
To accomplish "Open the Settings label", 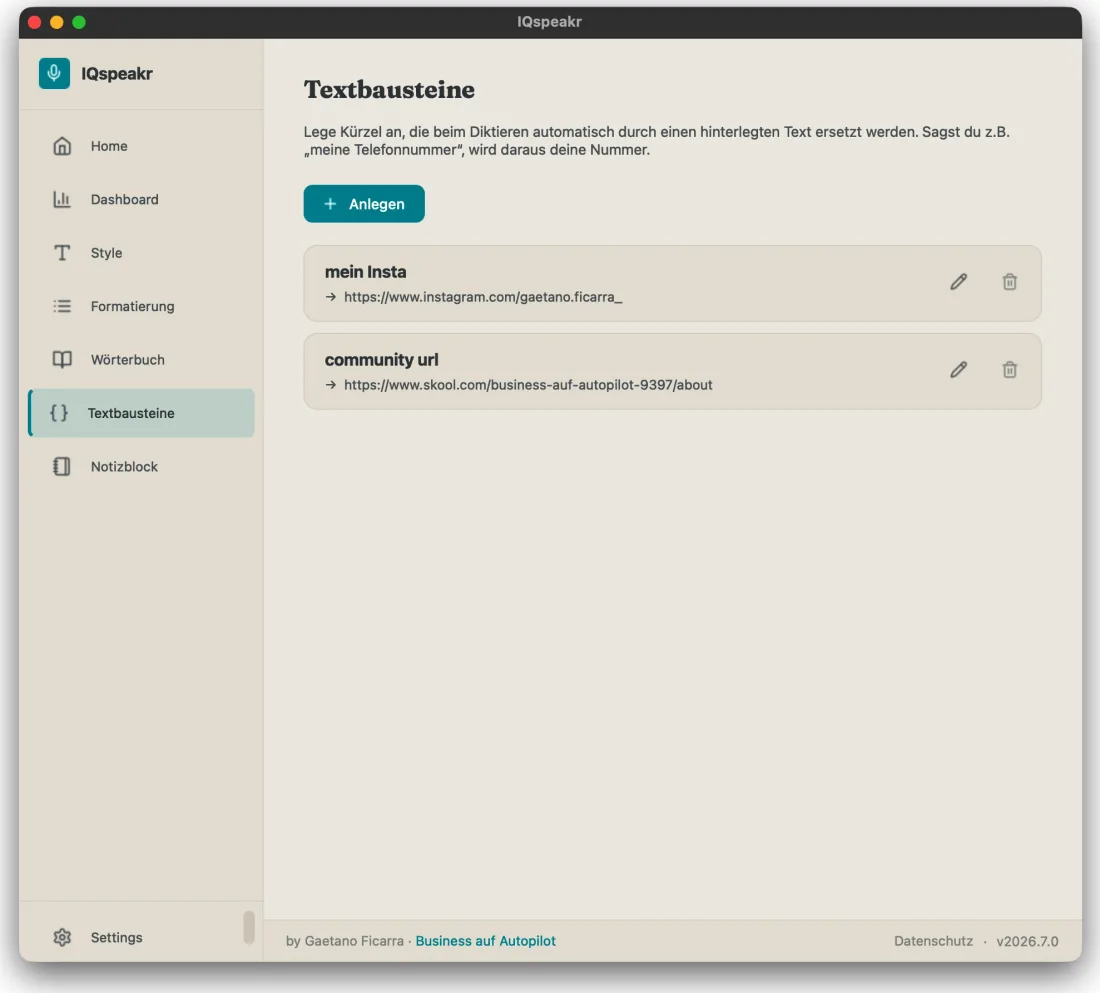I will click(x=116, y=937).
